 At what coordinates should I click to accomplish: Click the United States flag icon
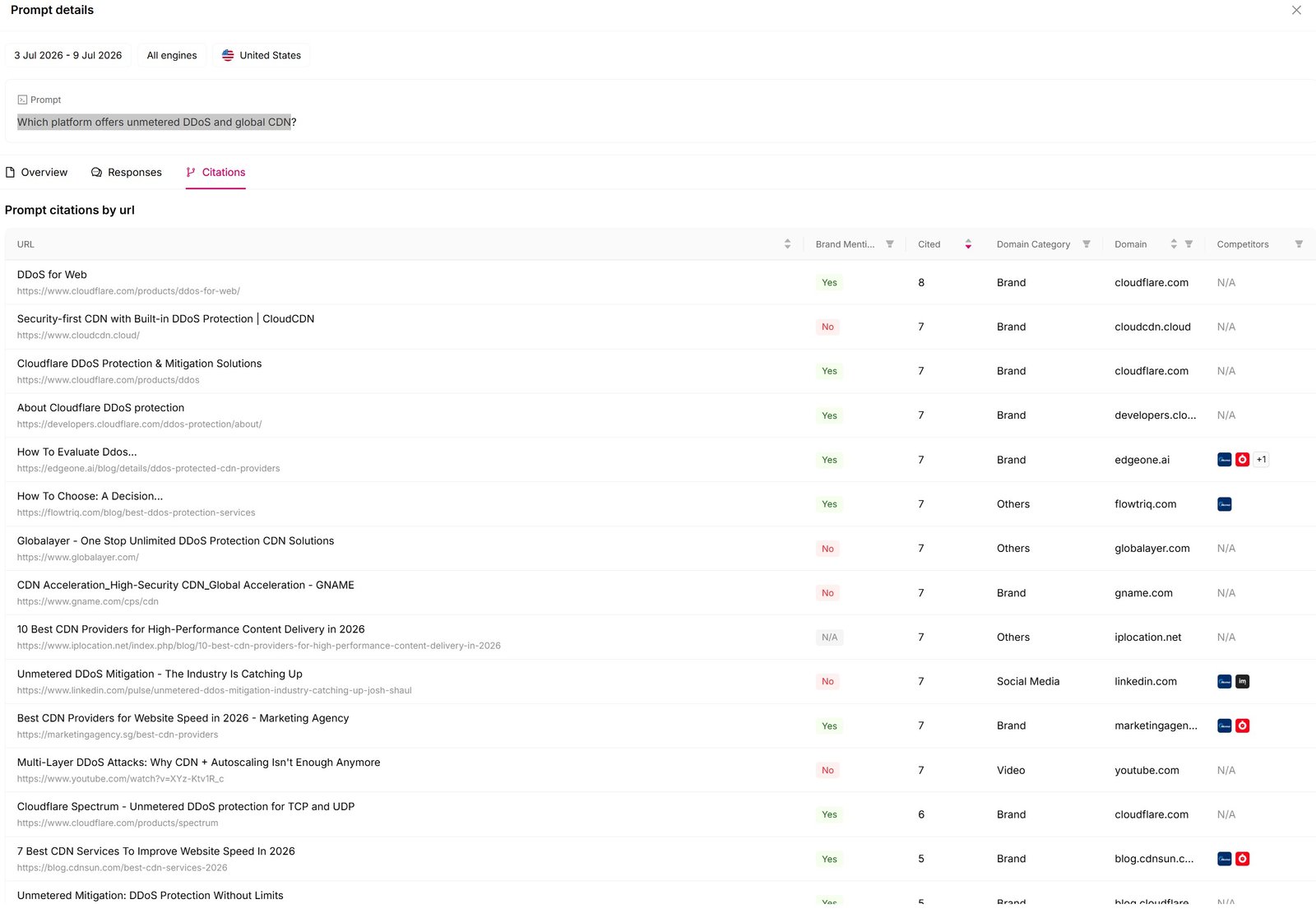pyautogui.click(x=228, y=55)
